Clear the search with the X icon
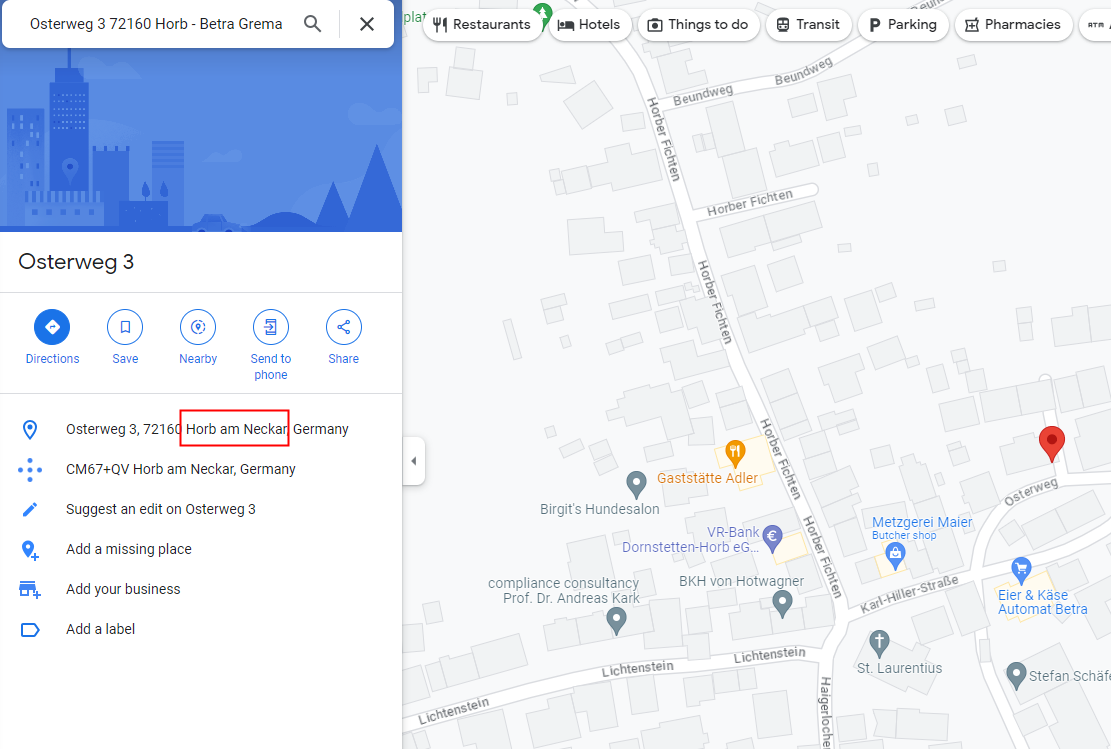The width and height of the screenshot is (1111, 749). (x=367, y=24)
